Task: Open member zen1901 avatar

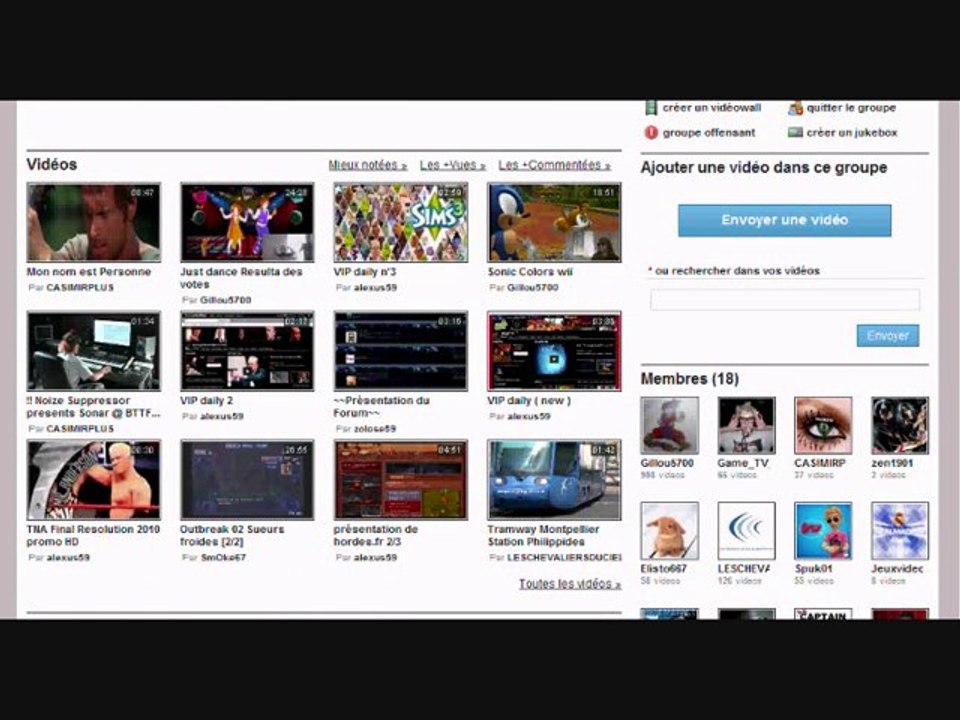Action: coord(900,426)
